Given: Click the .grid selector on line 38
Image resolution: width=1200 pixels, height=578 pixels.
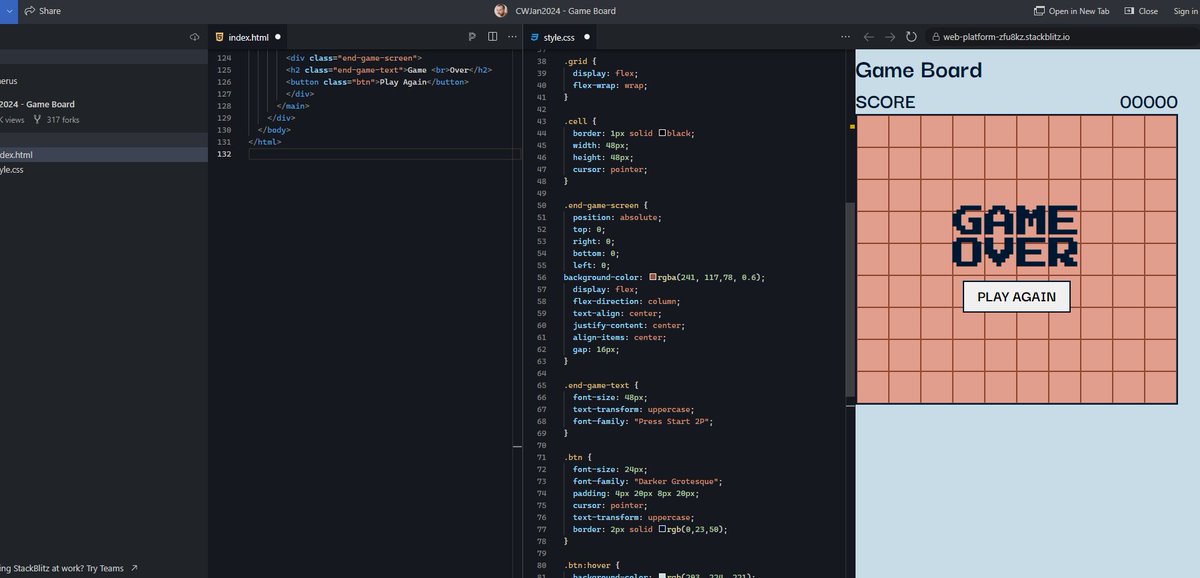Looking at the screenshot, I should [x=576, y=61].
